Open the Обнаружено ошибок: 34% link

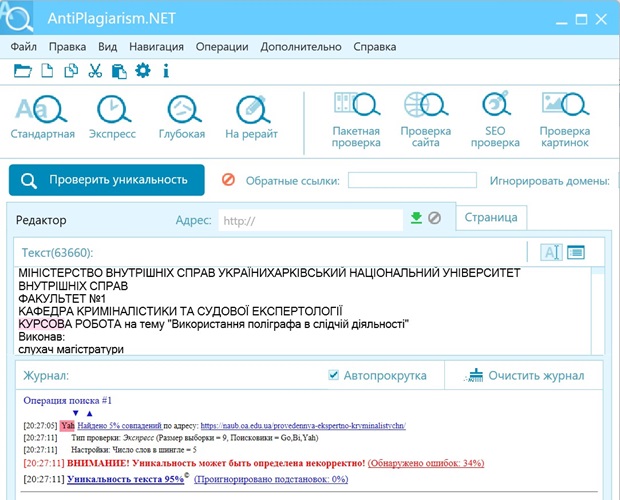pos(426,463)
